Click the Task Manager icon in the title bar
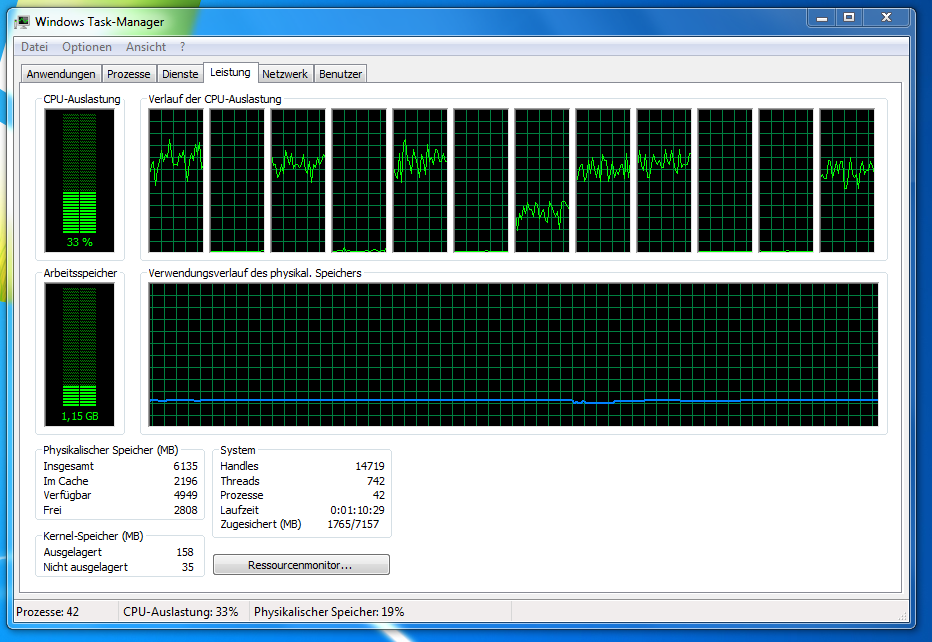 [22, 20]
